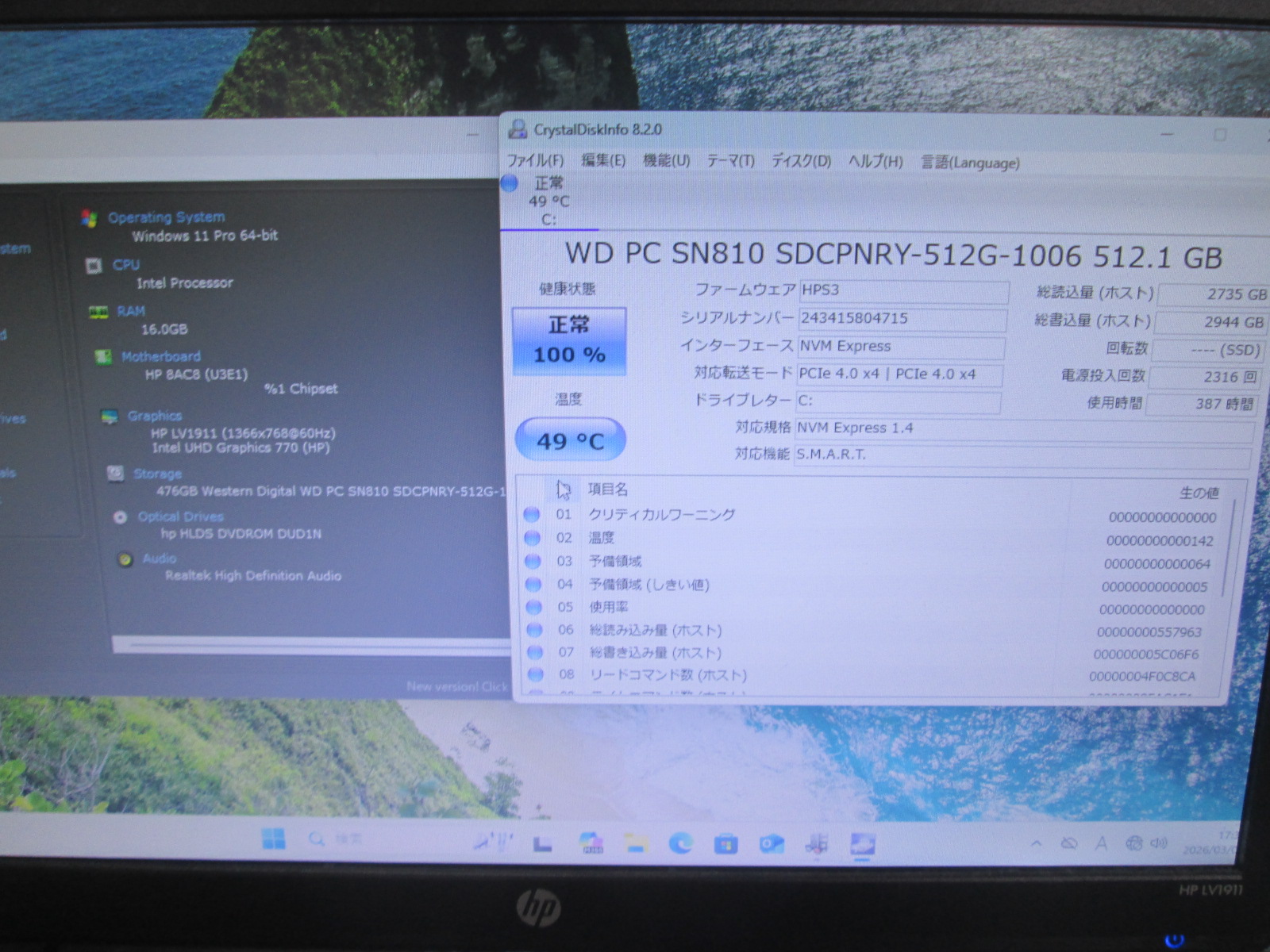Click the CPU link in Speccy summary
The height and width of the screenshot is (952, 1270).
(125, 265)
